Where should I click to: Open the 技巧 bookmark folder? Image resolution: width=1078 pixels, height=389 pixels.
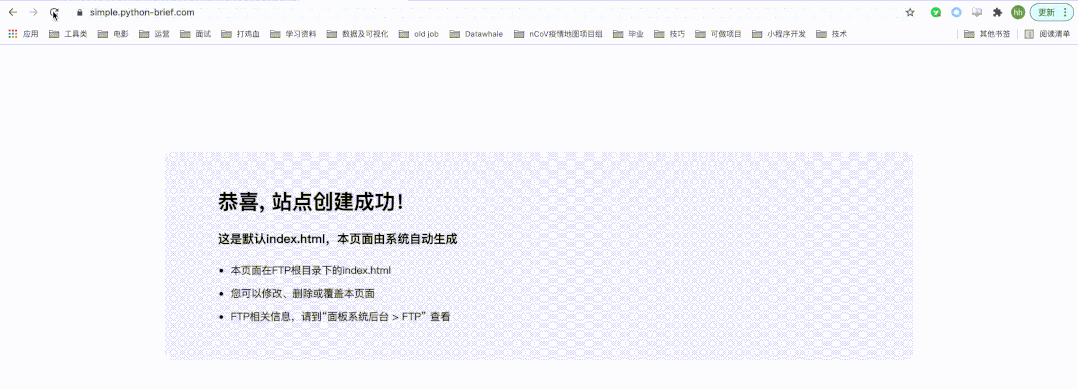(x=669, y=34)
